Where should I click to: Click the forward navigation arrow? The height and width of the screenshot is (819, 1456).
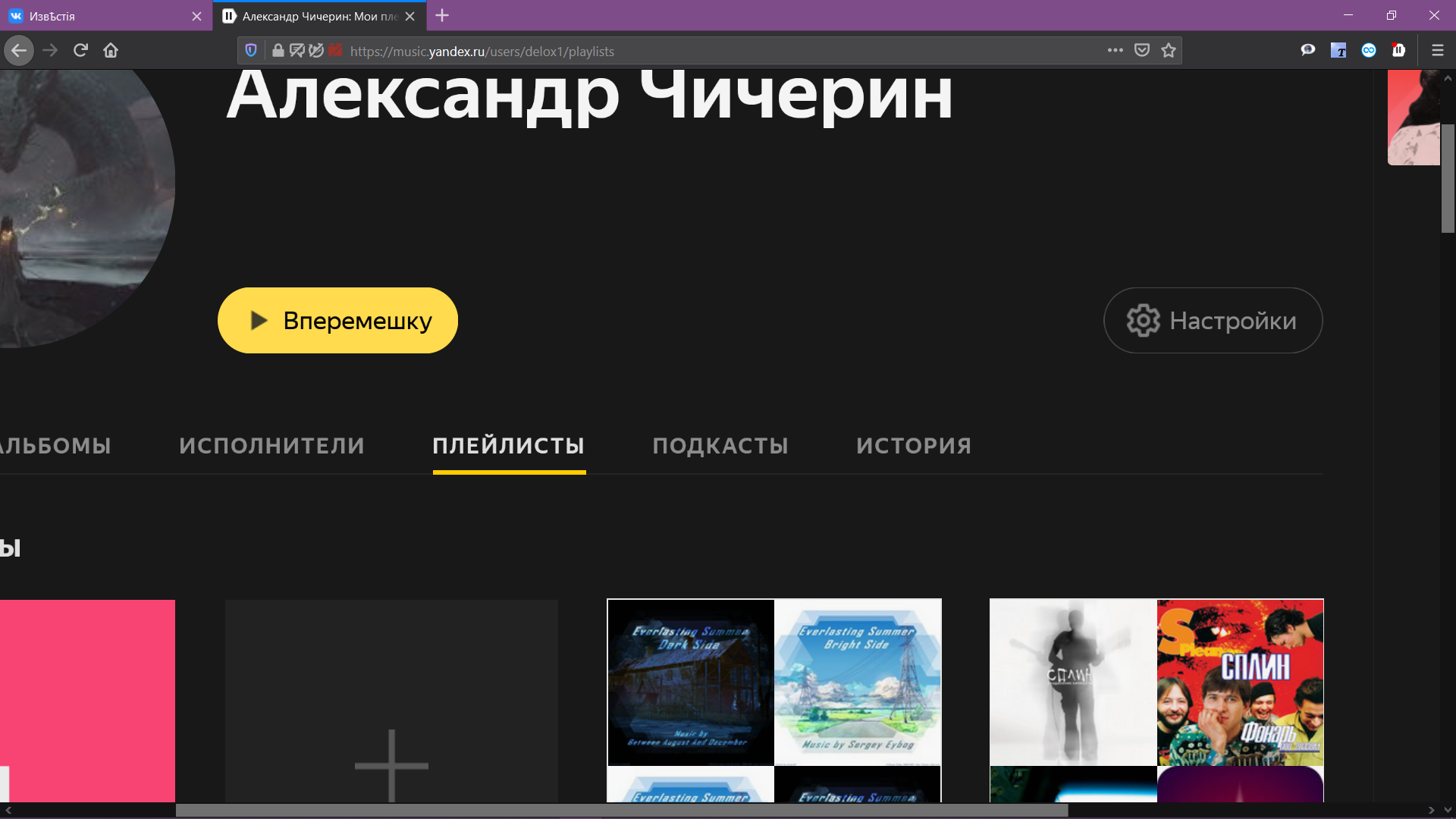click(50, 51)
